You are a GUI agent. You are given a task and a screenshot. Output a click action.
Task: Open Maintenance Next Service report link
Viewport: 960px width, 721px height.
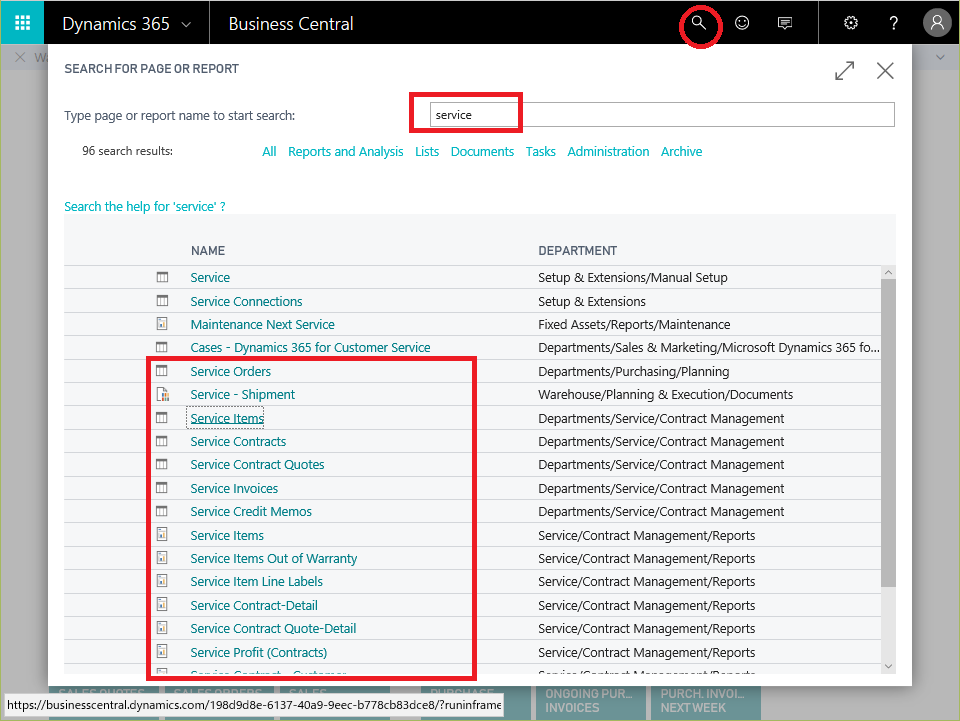(x=262, y=325)
